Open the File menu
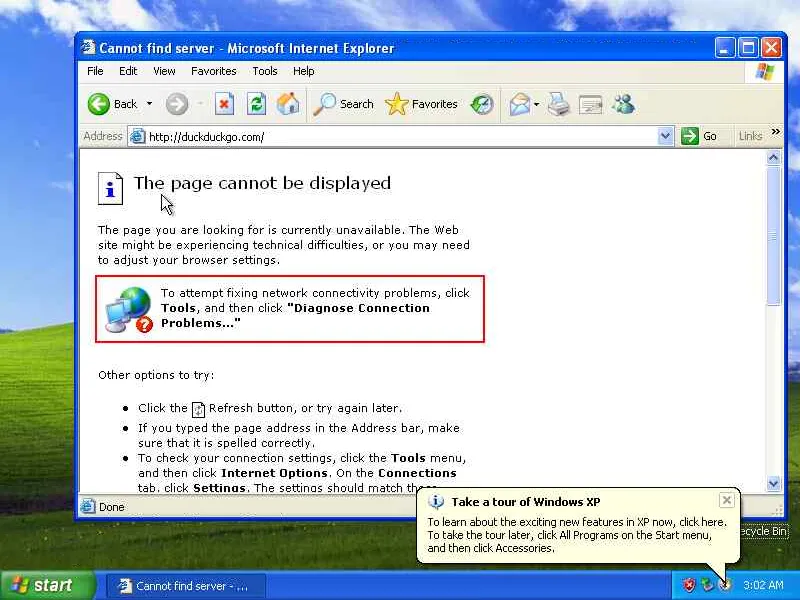800x600 pixels. (95, 71)
